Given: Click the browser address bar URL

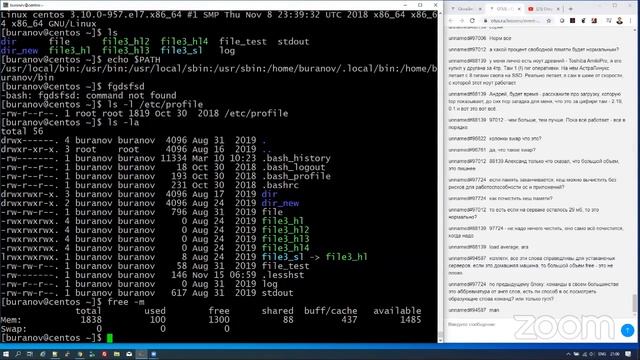Looking at the screenshot, I should [x=516, y=20].
